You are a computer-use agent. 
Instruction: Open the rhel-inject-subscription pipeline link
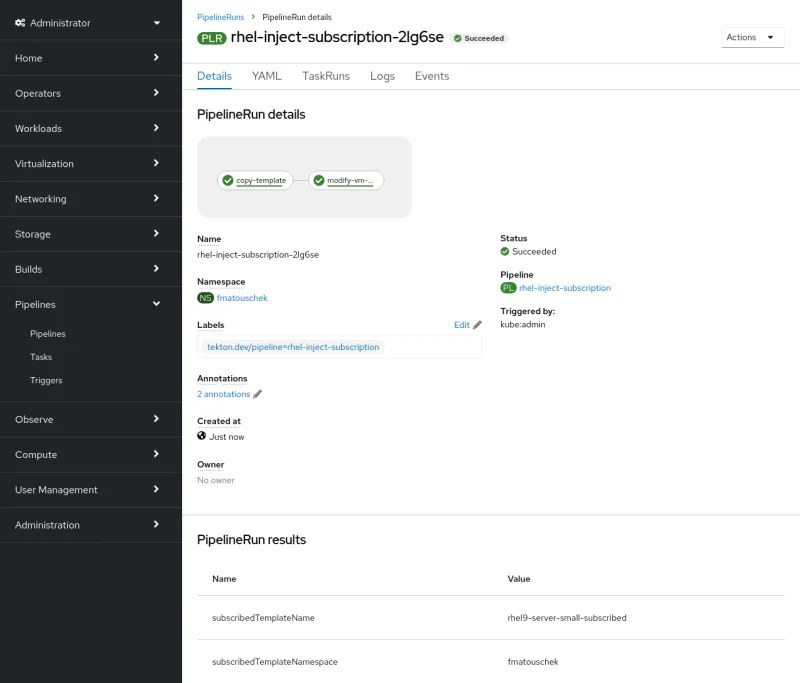click(x=564, y=288)
